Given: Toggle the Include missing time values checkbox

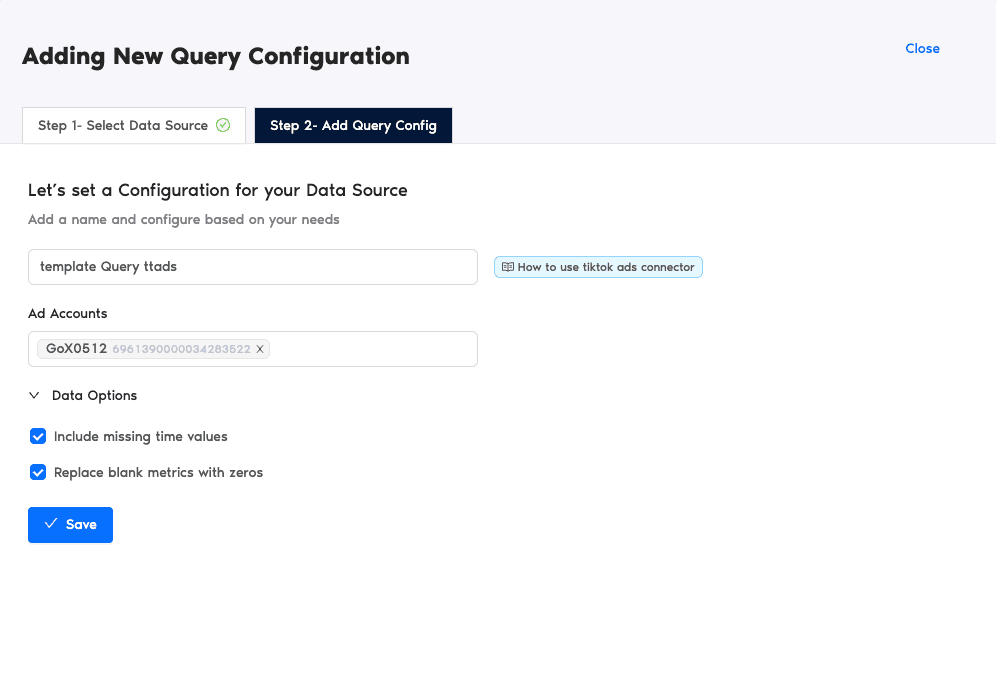Looking at the screenshot, I should 38,436.
